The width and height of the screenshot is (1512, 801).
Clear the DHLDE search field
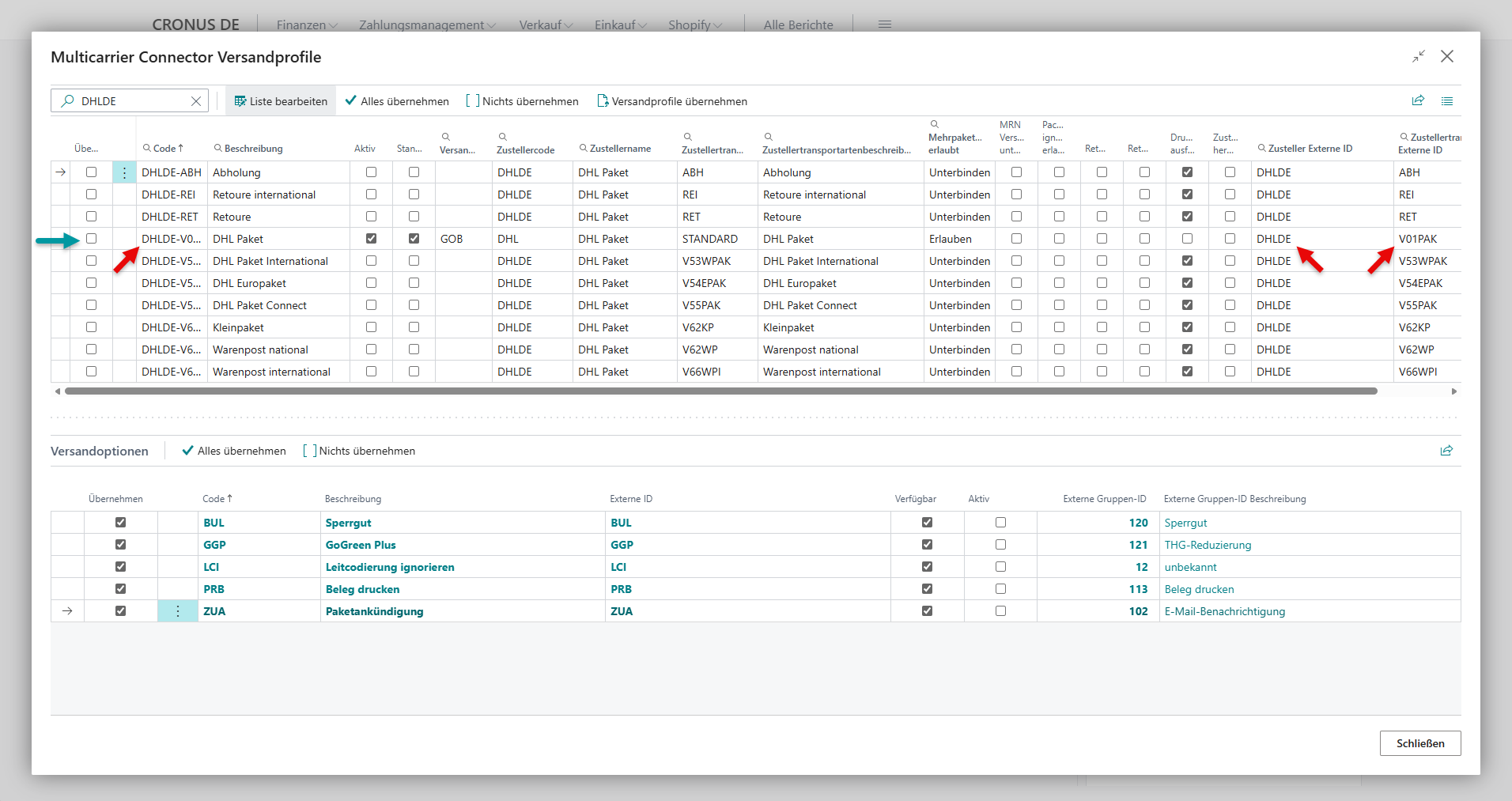(196, 101)
